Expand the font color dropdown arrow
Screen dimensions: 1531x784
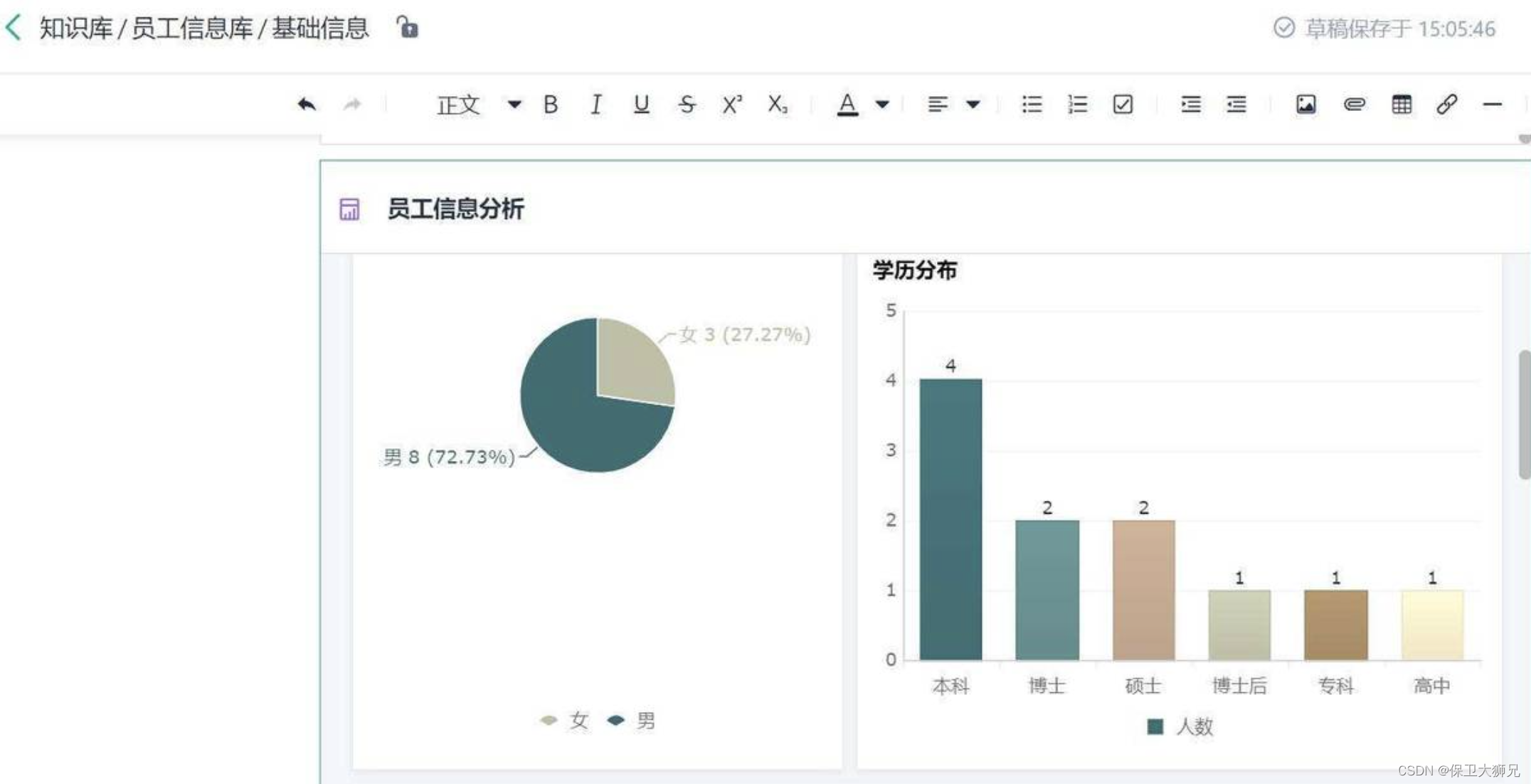(882, 105)
